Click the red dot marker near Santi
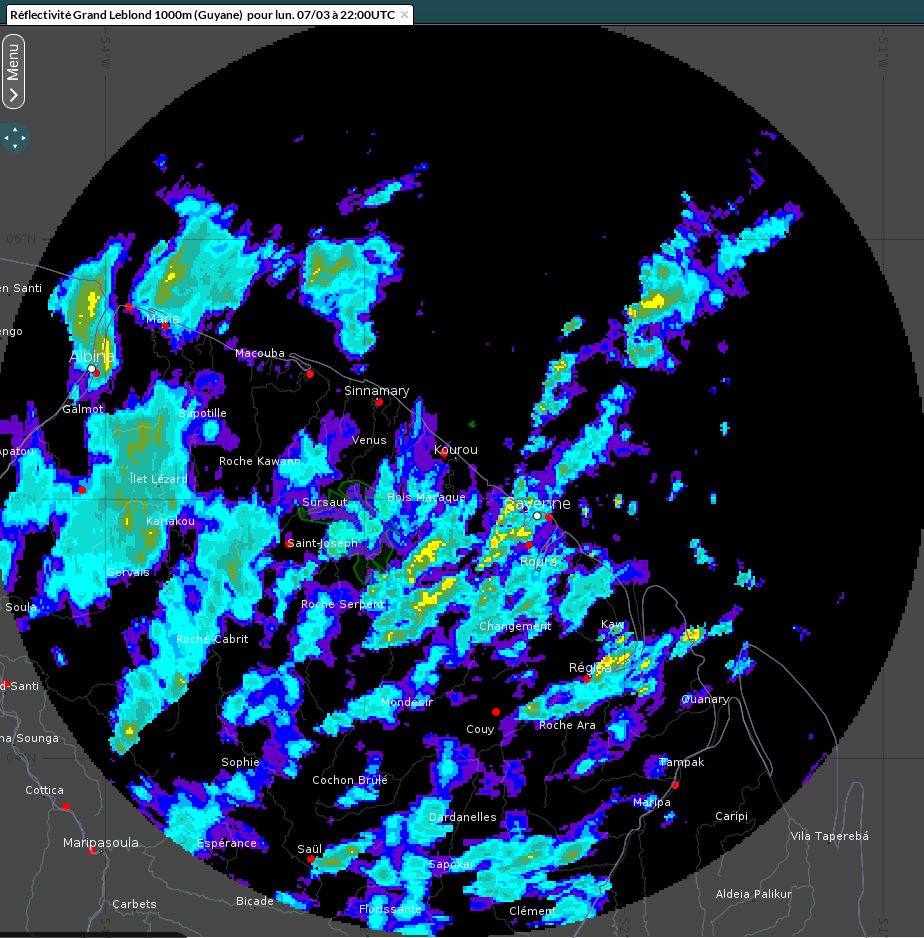Screen dimensions: 924x938 click(x=8, y=683)
